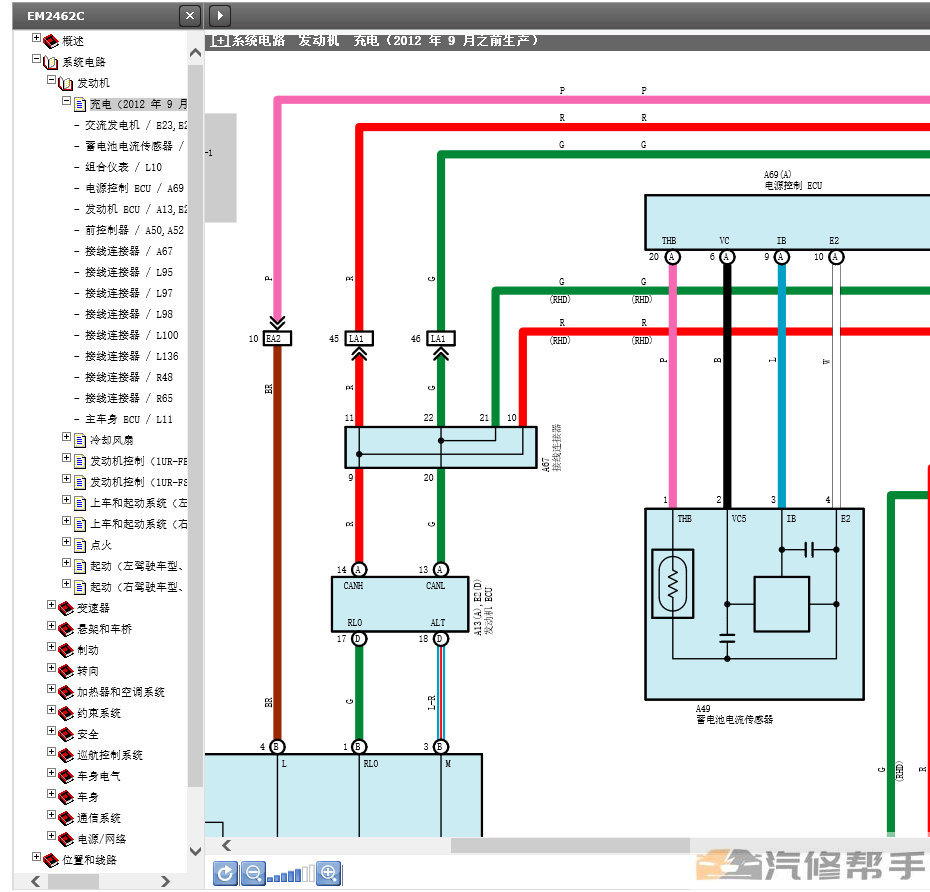
Task: Select 接线连接器 / L136 entry
Action: point(132,356)
